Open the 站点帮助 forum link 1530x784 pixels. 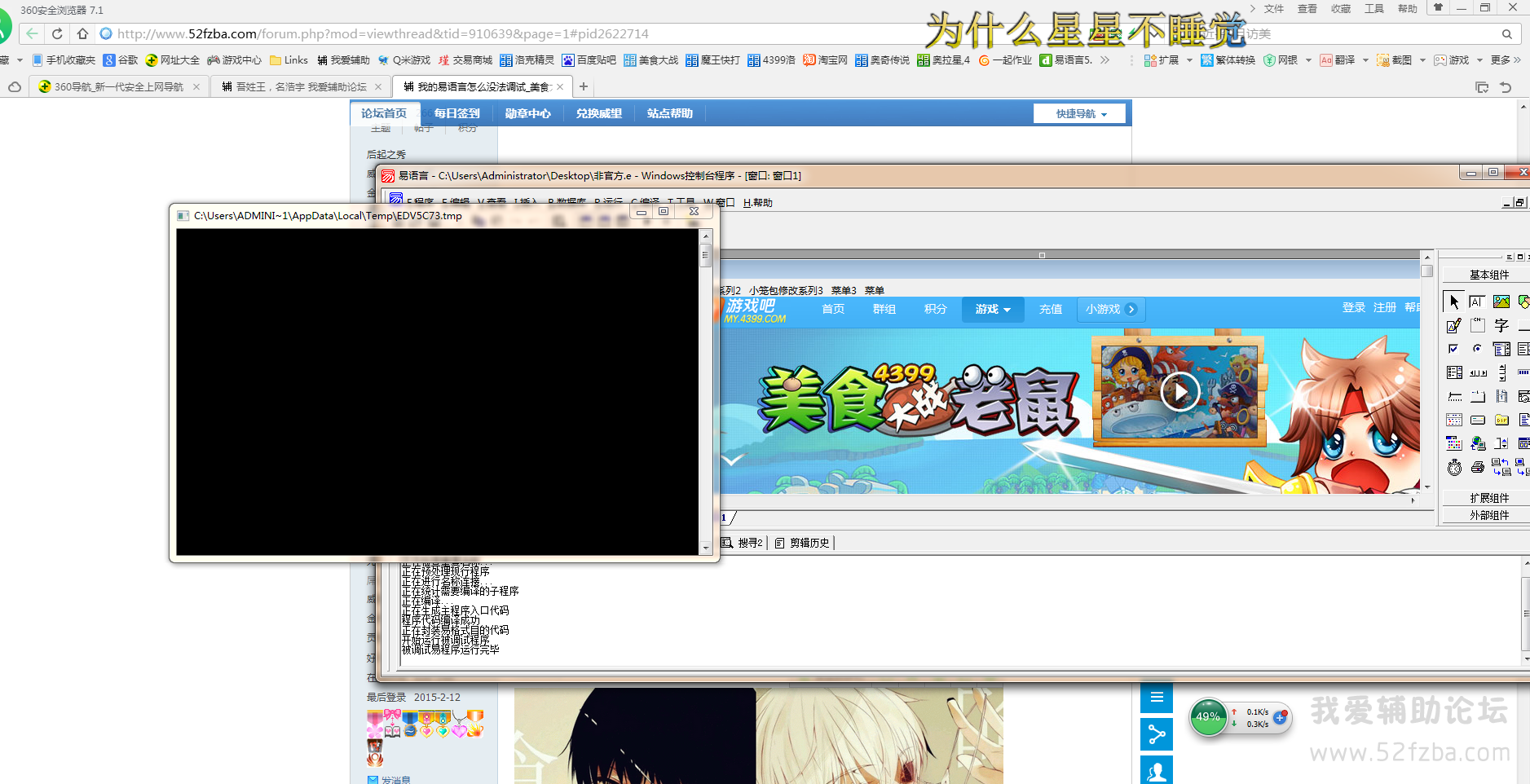669,114
